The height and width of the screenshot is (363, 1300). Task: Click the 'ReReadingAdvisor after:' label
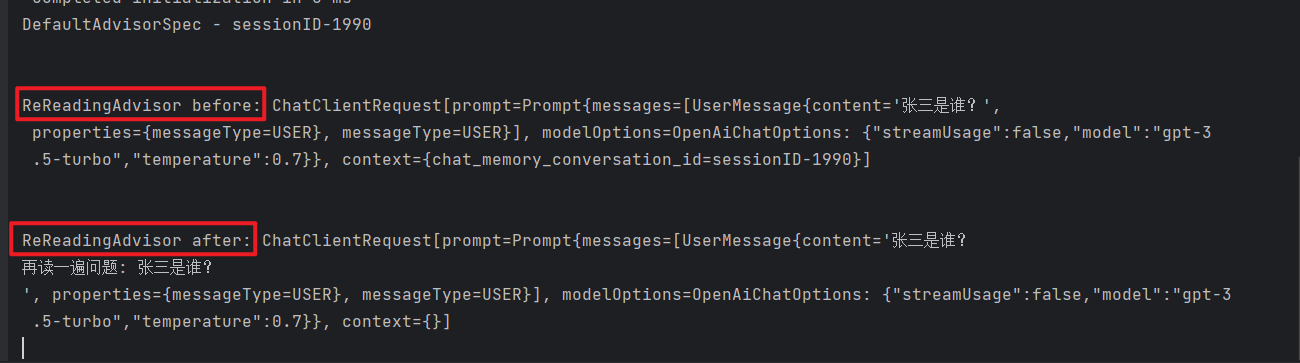tap(137, 240)
